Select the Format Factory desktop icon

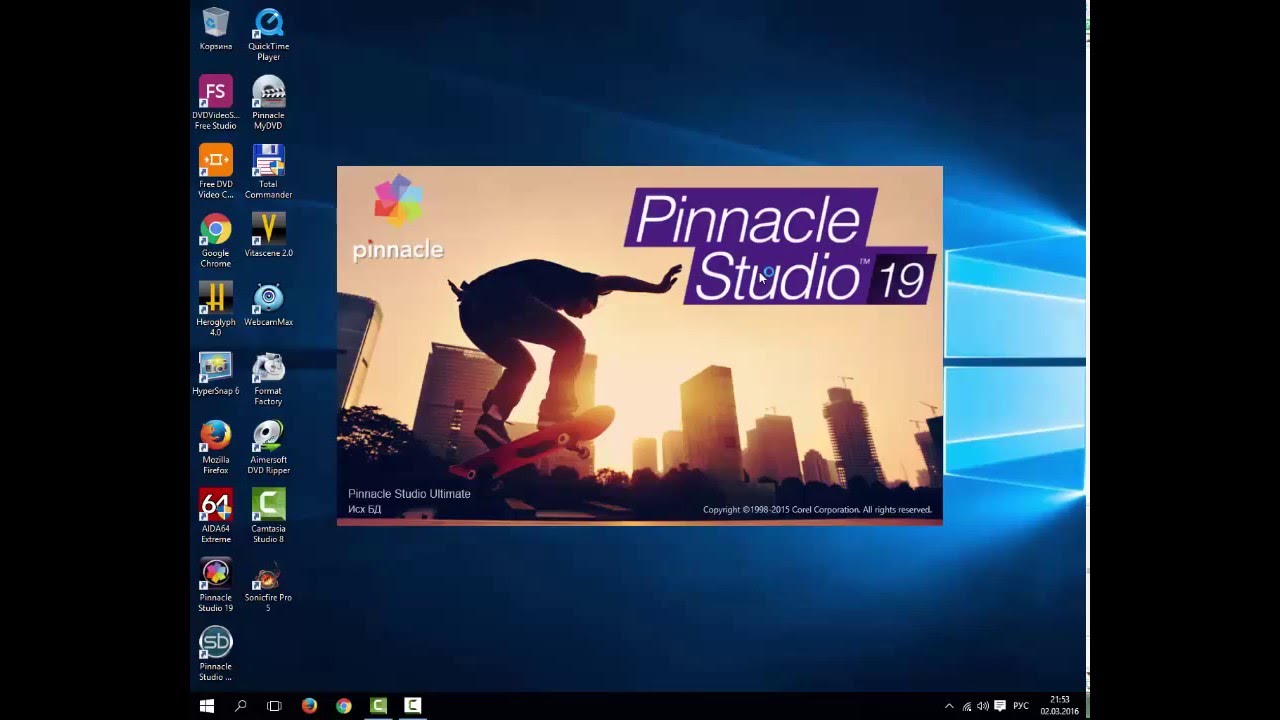(268, 379)
